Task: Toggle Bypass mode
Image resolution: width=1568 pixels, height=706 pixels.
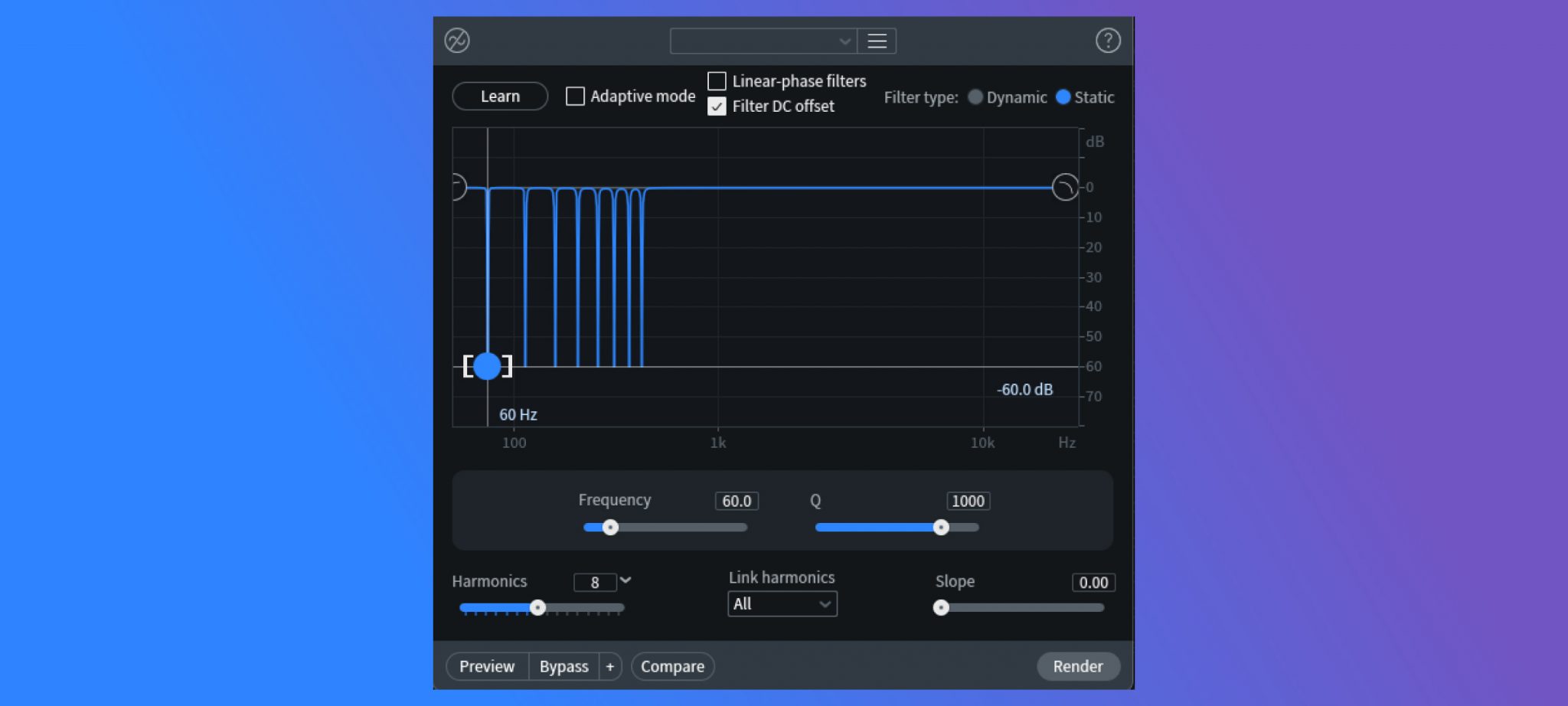Action: coord(563,666)
